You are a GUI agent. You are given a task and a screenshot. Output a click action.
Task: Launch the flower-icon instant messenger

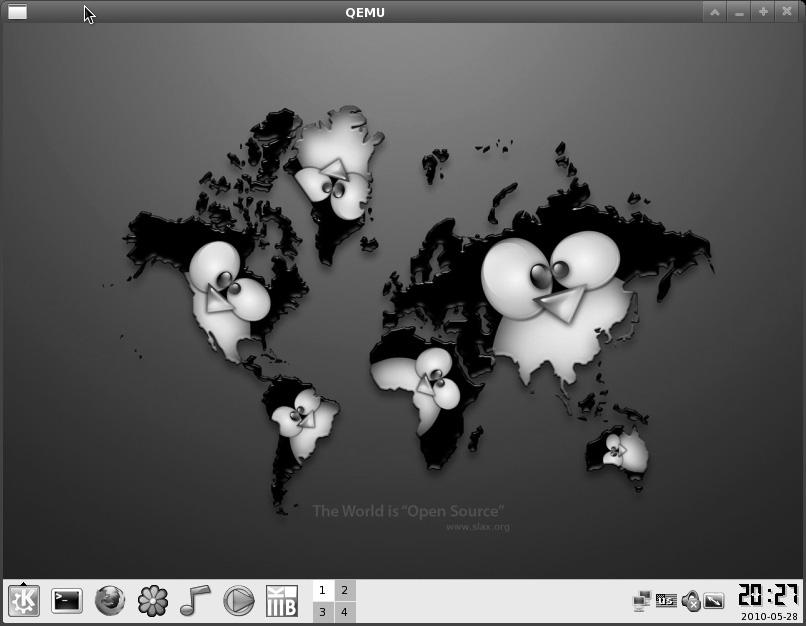point(153,600)
